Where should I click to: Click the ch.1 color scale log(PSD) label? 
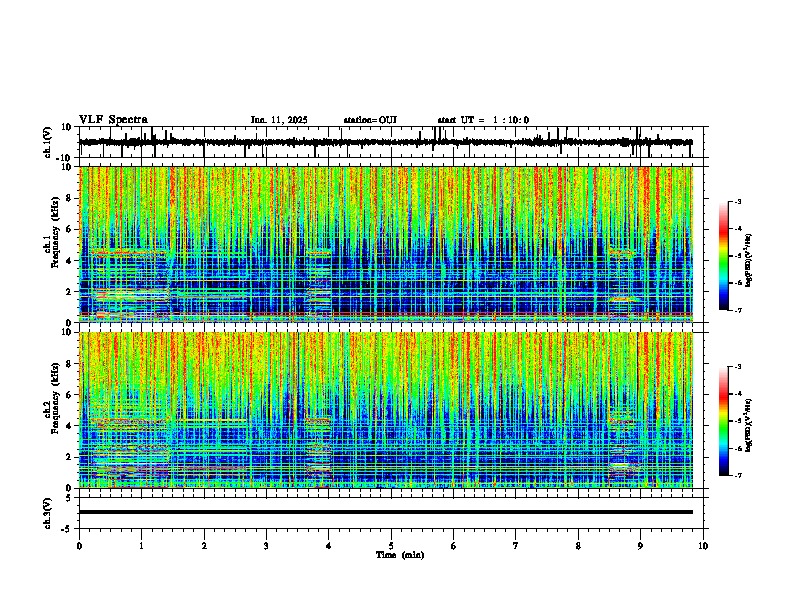coord(749,260)
